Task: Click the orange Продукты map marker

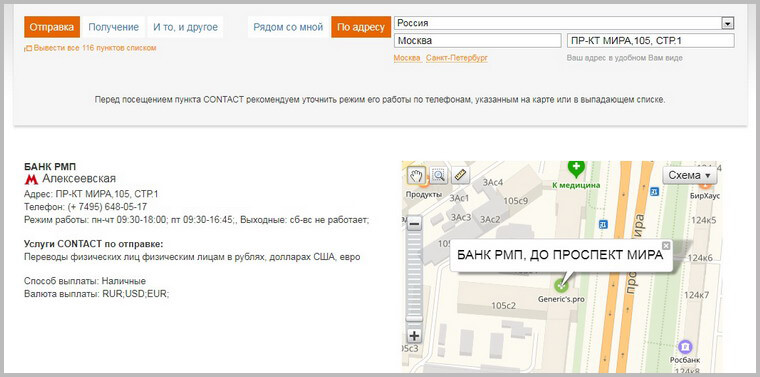Action: click(424, 183)
